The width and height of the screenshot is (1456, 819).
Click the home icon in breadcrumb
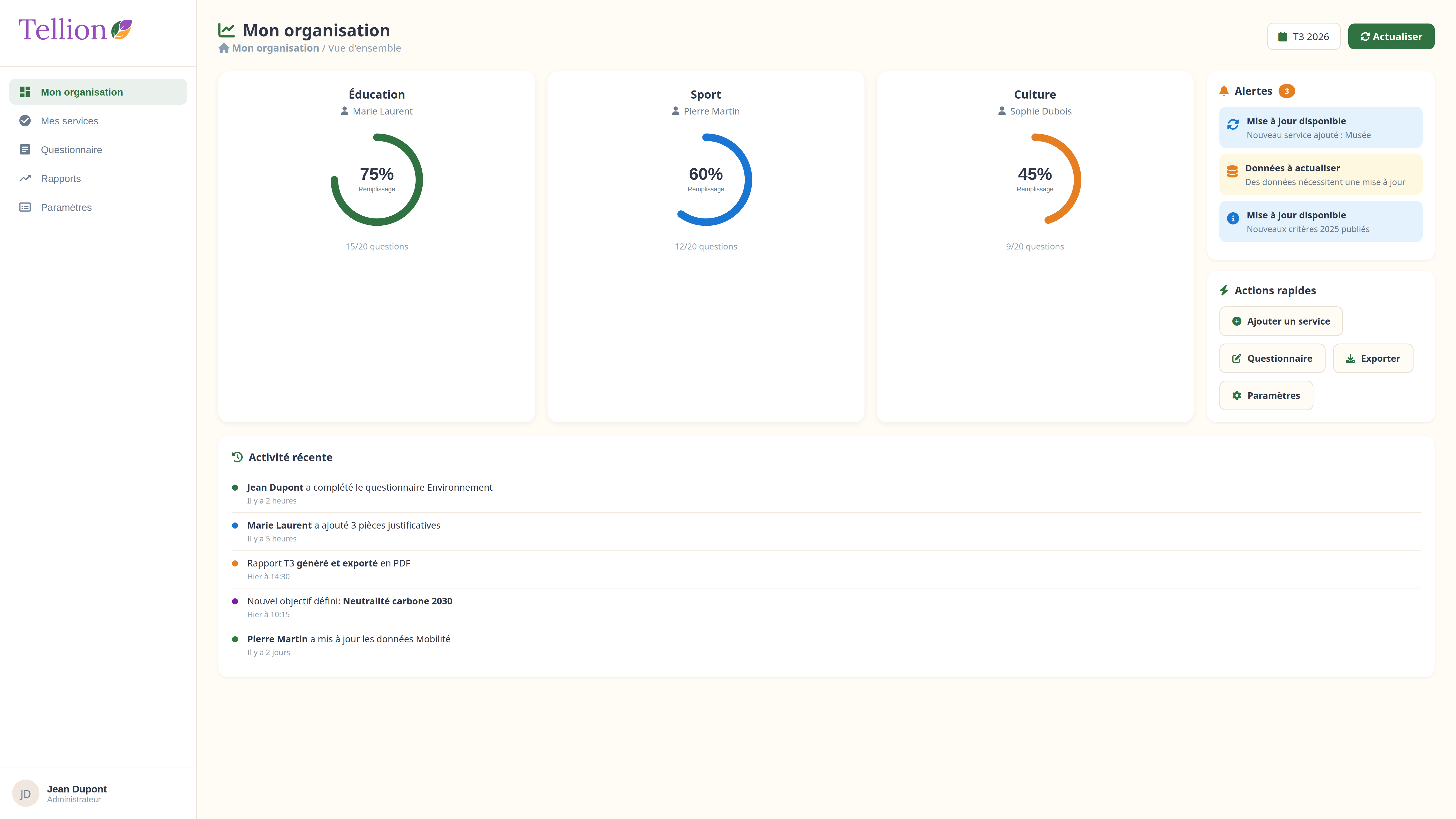point(224,48)
